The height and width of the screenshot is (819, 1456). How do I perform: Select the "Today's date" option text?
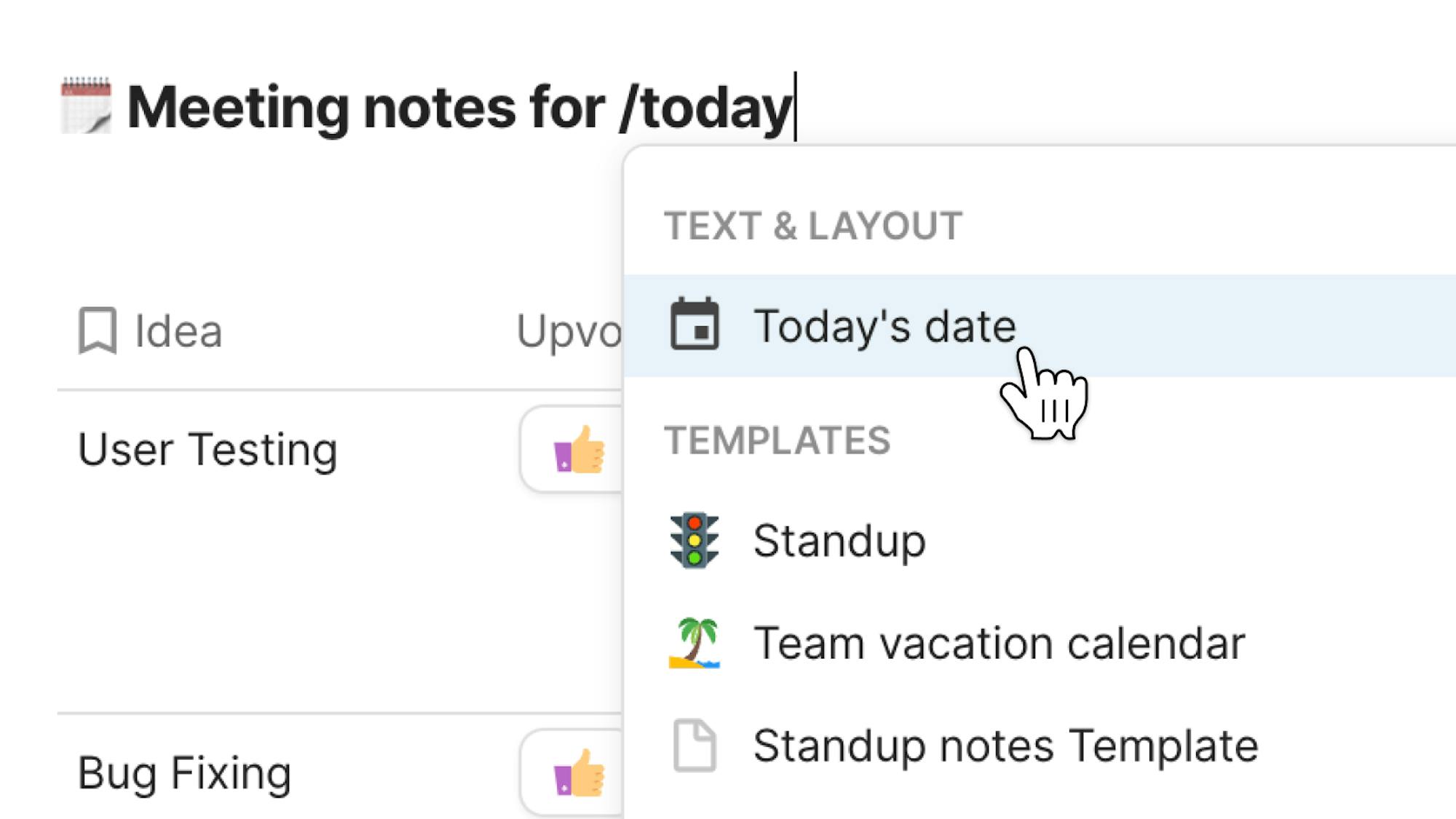885,325
